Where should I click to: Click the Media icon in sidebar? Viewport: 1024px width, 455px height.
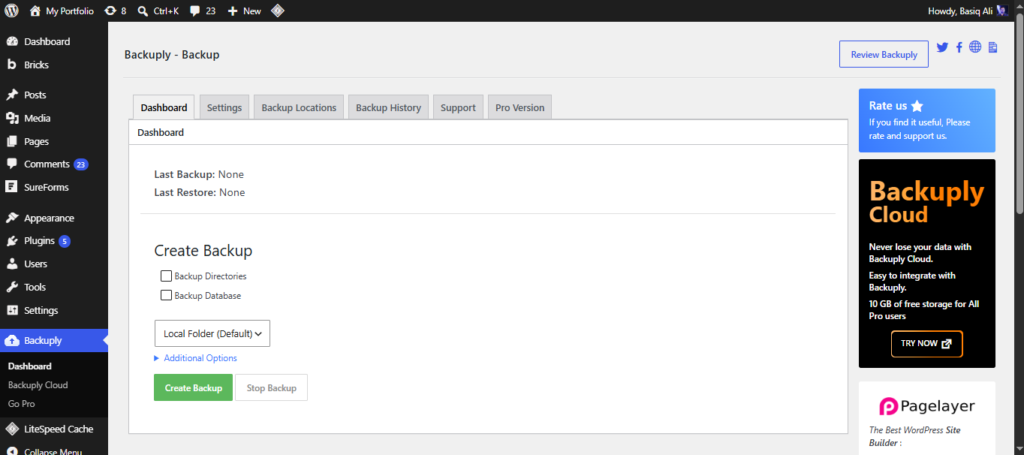[12, 118]
